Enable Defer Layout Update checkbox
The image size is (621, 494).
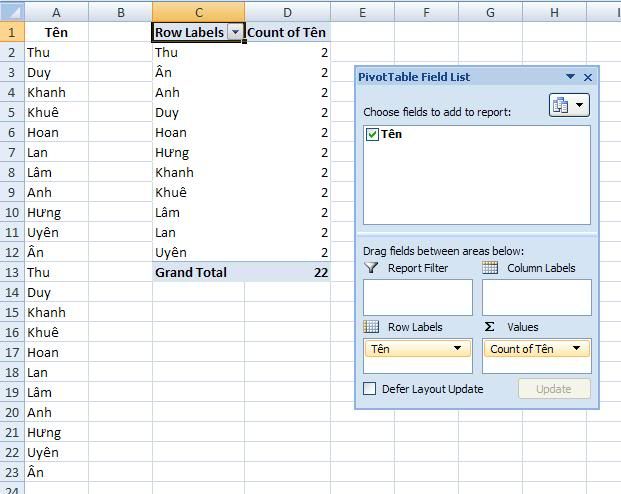point(370,389)
